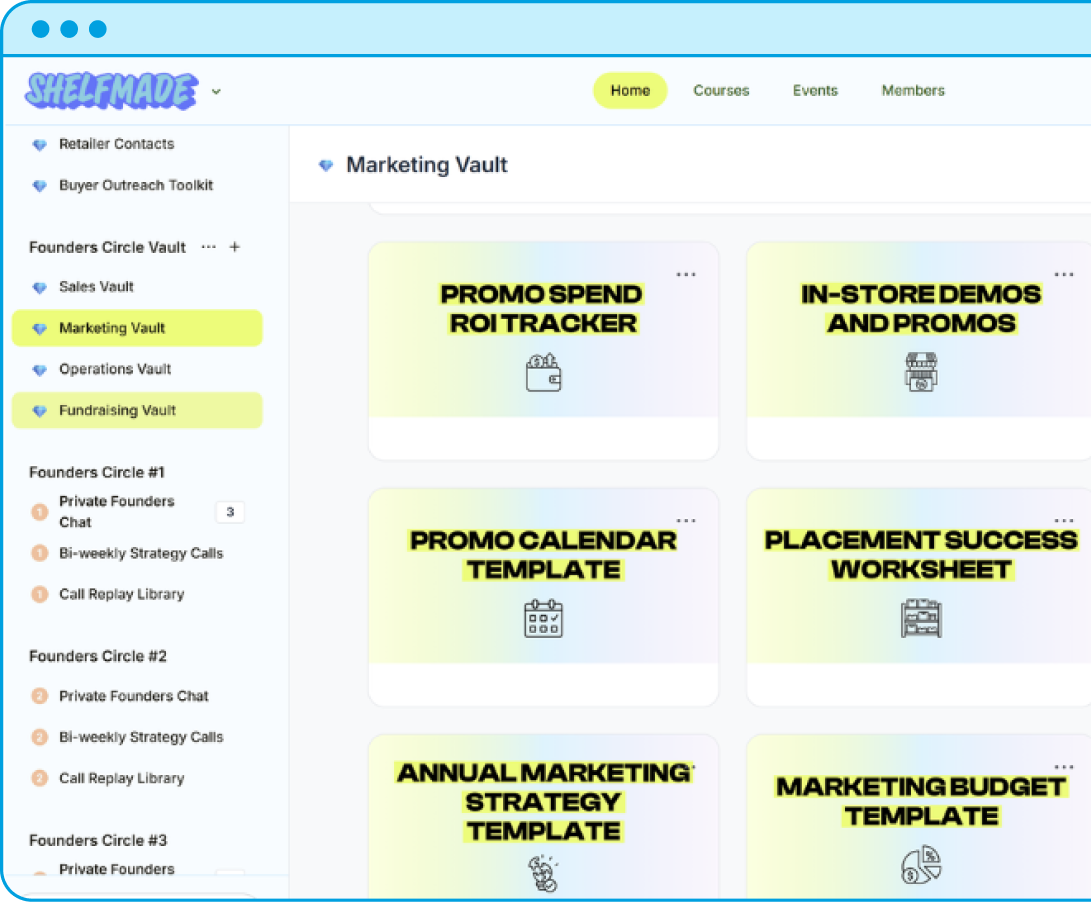The width and height of the screenshot is (1091, 902).
Task: Select Fundraising Vault in the sidebar
Action: [117, 410]
